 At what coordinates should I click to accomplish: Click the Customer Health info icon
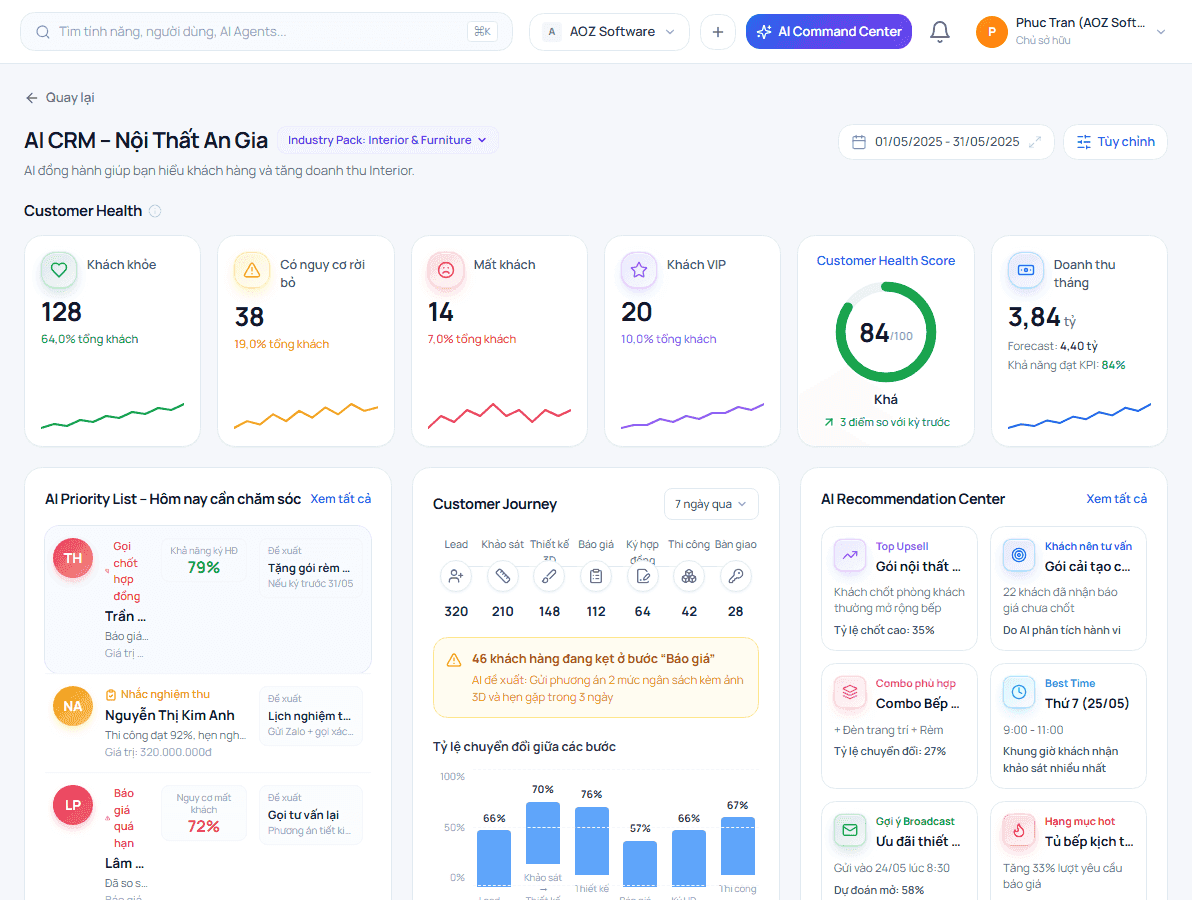155,211
